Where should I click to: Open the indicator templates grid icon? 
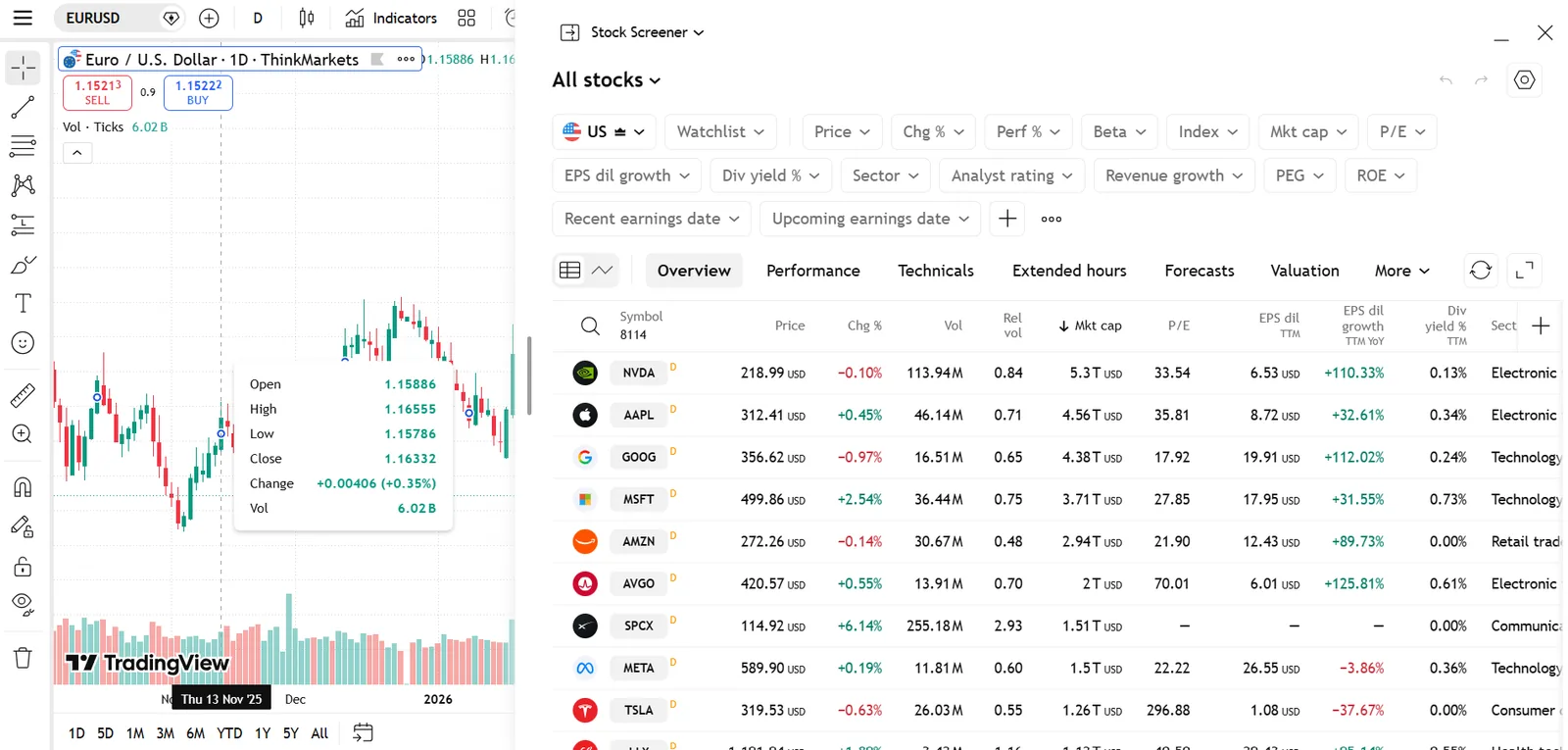(466, 18)
